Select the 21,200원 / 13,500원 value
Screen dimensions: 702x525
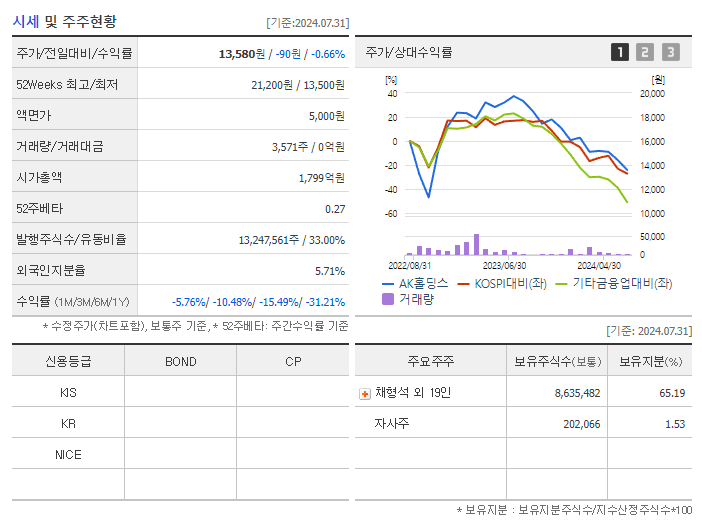(298, 85)
